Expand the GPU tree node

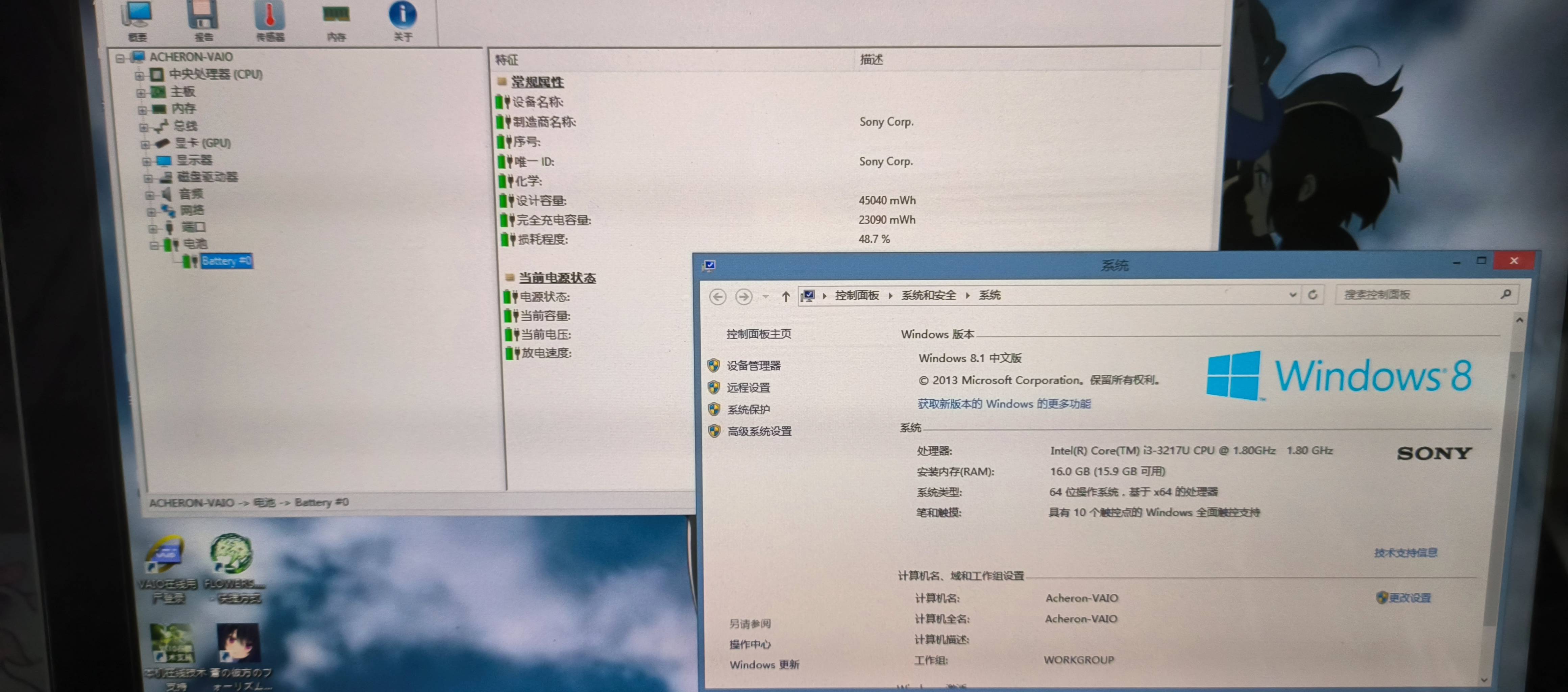tap(145, 144)
